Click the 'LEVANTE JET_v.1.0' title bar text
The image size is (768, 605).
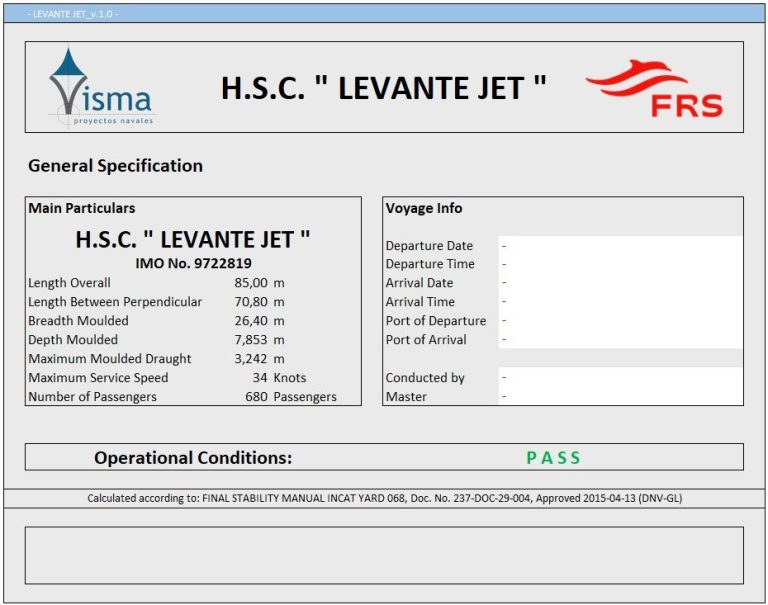tap(72, 14)
